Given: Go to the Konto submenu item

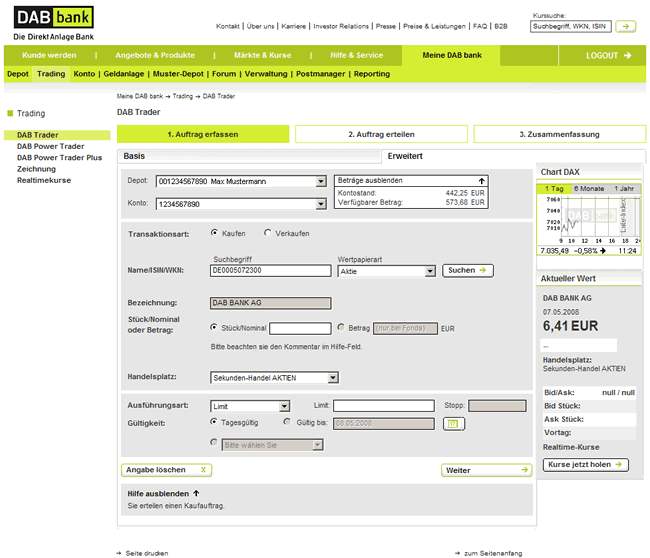Looking at the screenshot, I should pos(84,74).
